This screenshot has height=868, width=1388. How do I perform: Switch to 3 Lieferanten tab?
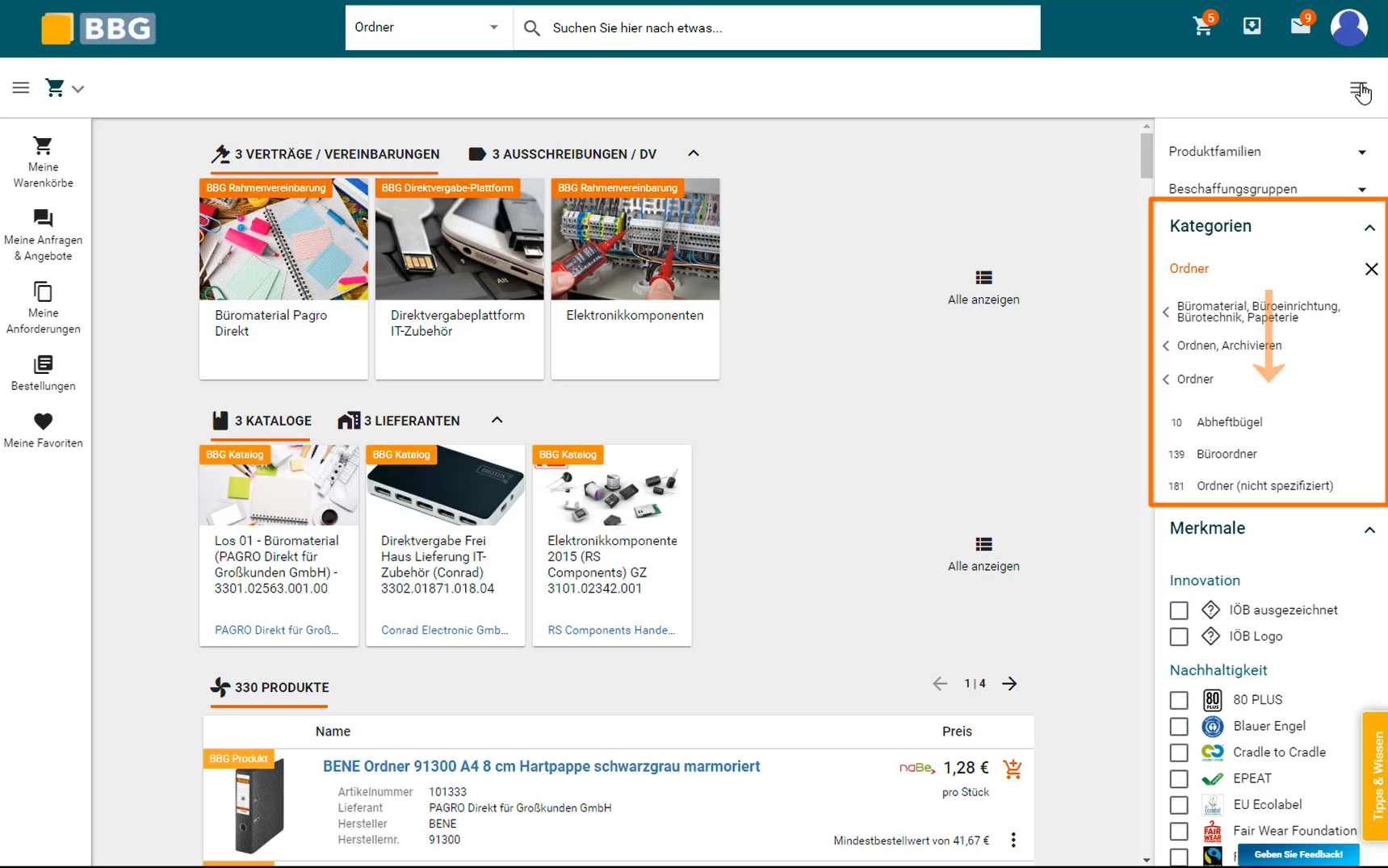coord(399,421)
